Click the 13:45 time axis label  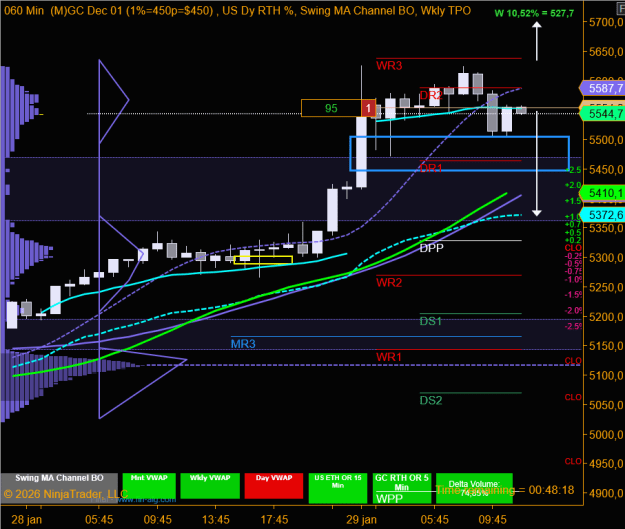(x=216, y=520)
